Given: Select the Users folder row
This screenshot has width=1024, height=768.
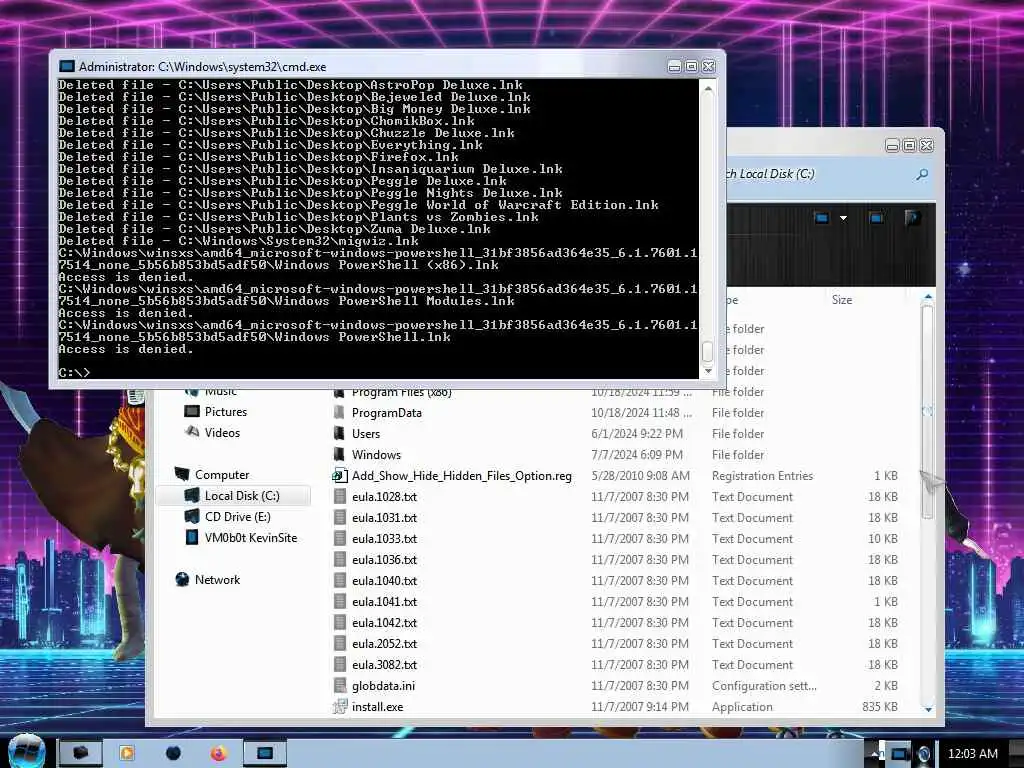Looking at the screenshot, I should (x=614, y=434).
